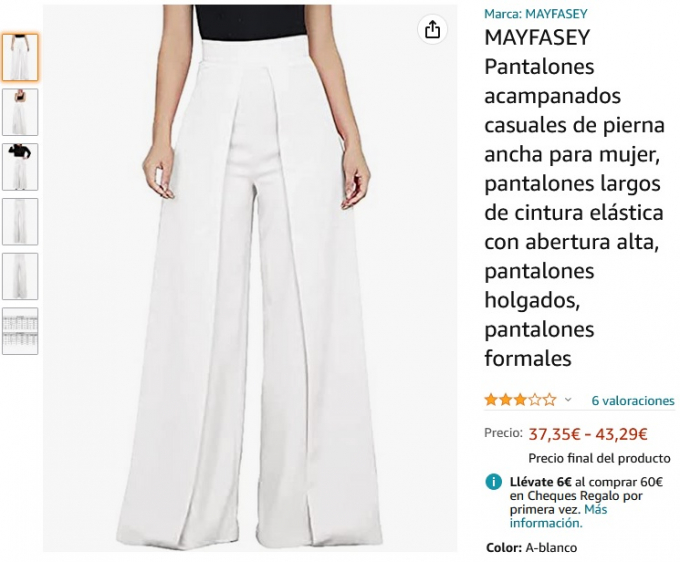The height and width of the screenshot is (562, 680).
Task: Click the Precio final del producto text
Action: (x=599, y=458)
